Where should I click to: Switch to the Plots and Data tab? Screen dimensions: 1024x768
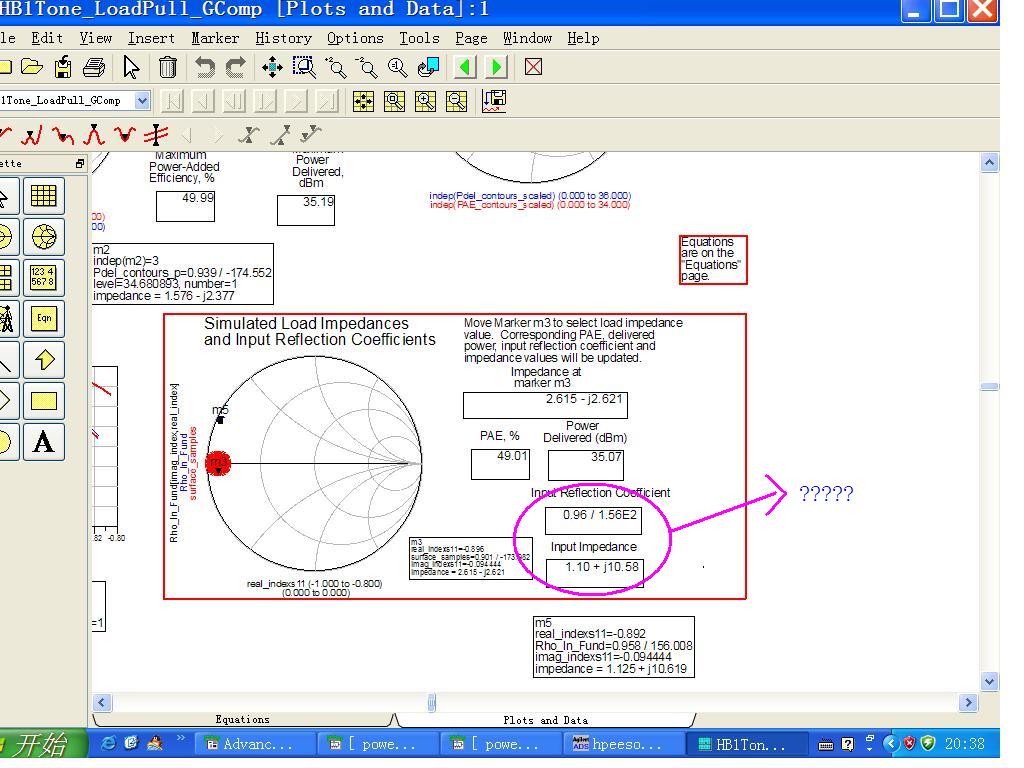point(545,719)
